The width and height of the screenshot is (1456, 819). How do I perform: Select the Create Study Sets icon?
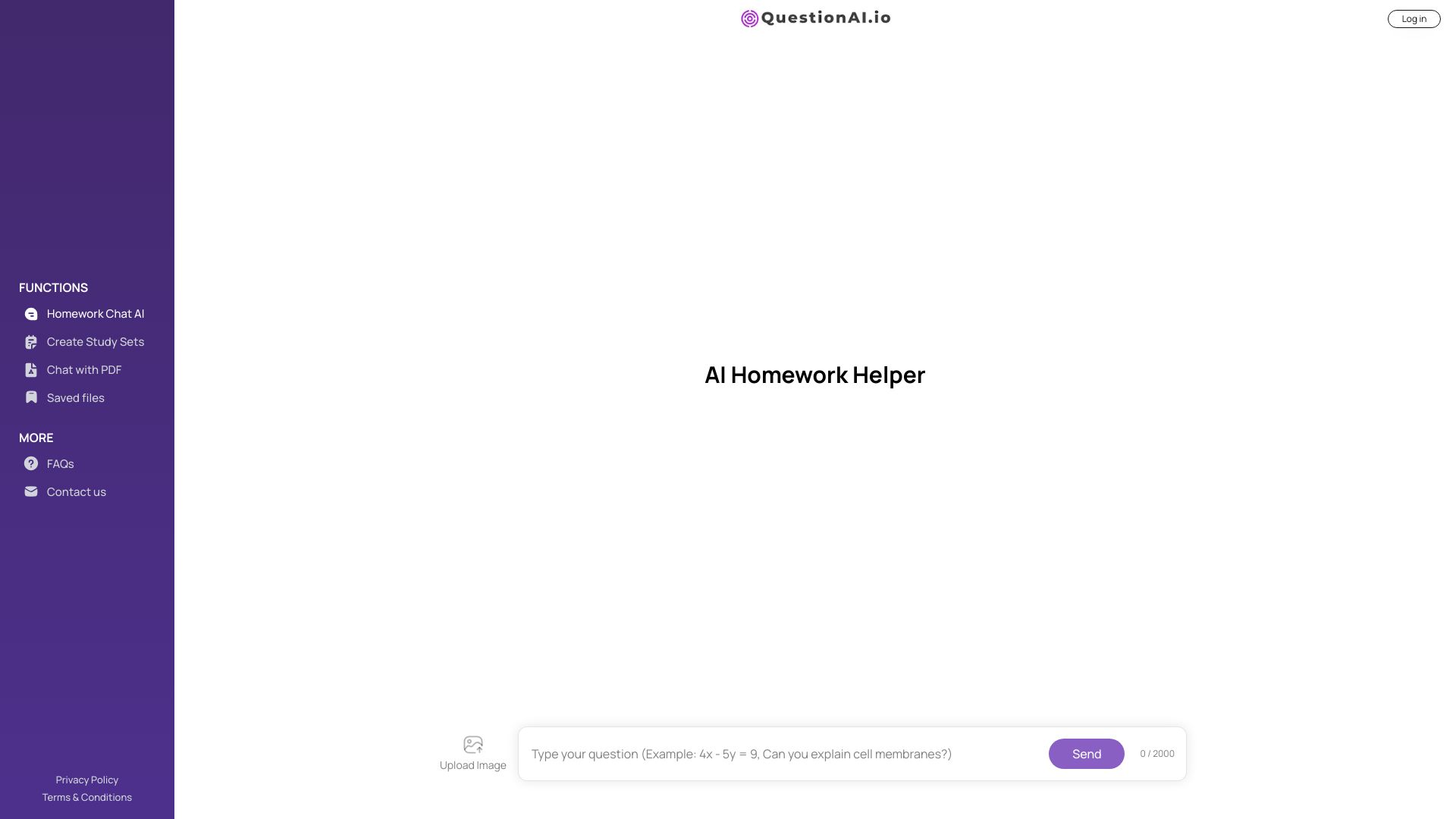[30, 342]
